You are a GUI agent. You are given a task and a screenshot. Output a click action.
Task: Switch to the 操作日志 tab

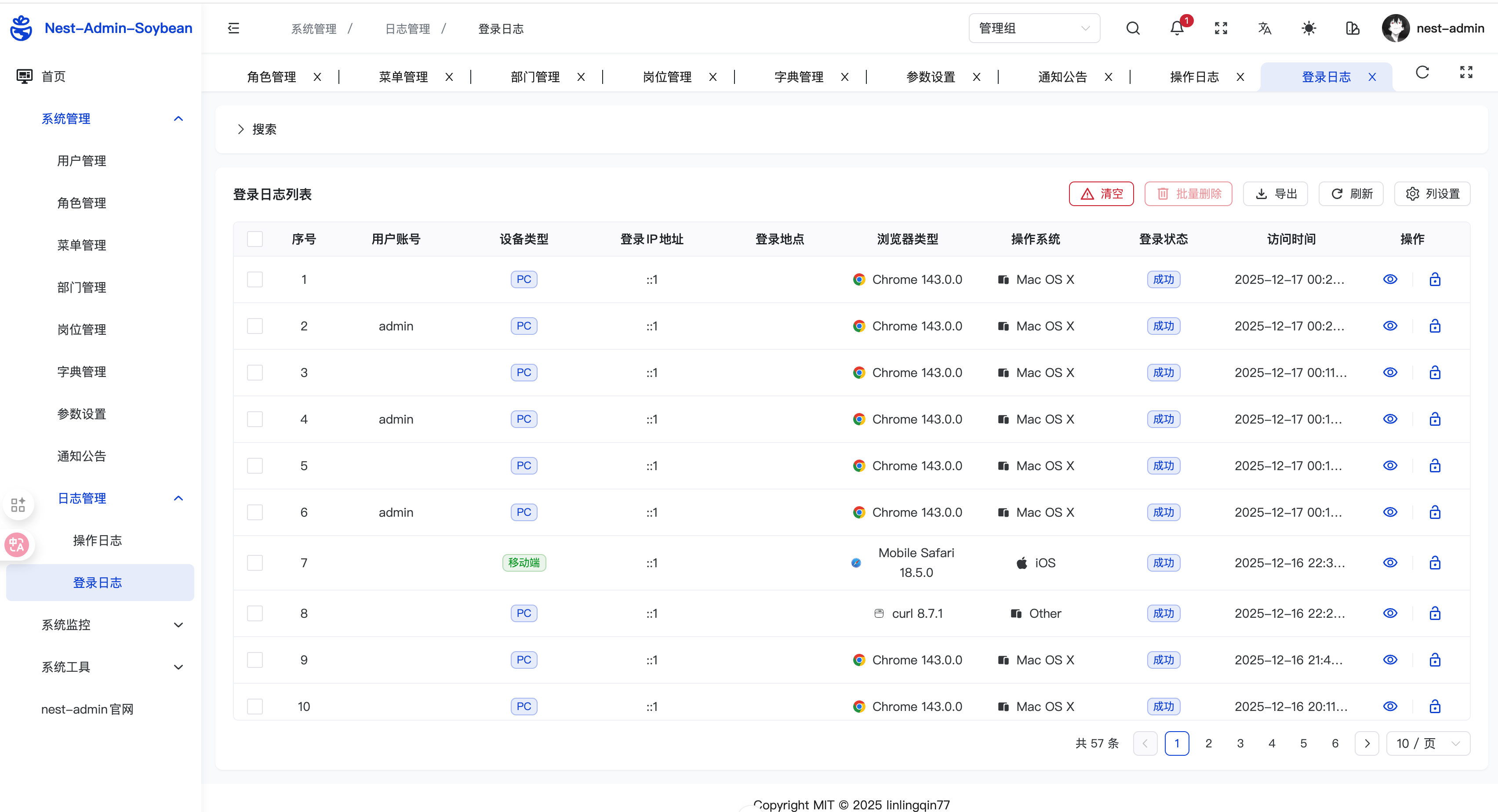(x=1194, y=77)
